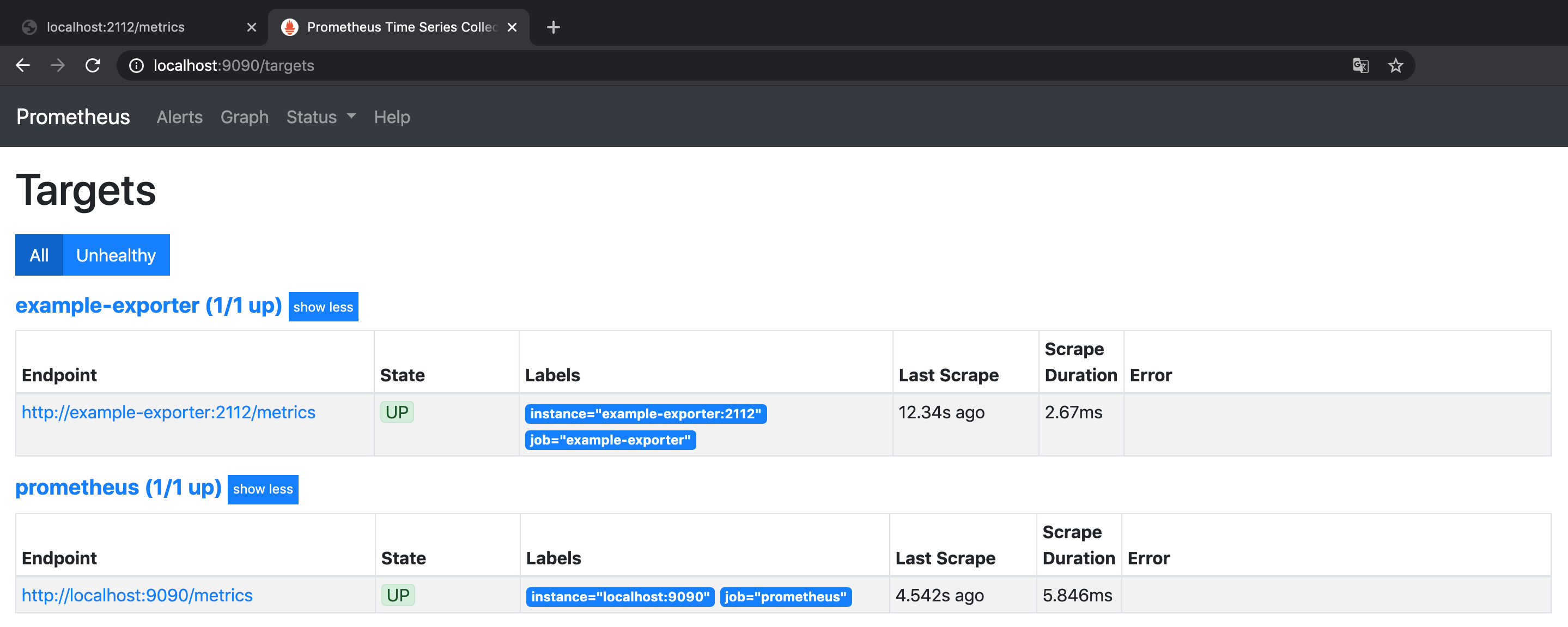The height and width of the screenshot is (627, 1568).
Task: Open the Alerts page
Action: click(x=180, y=117)
